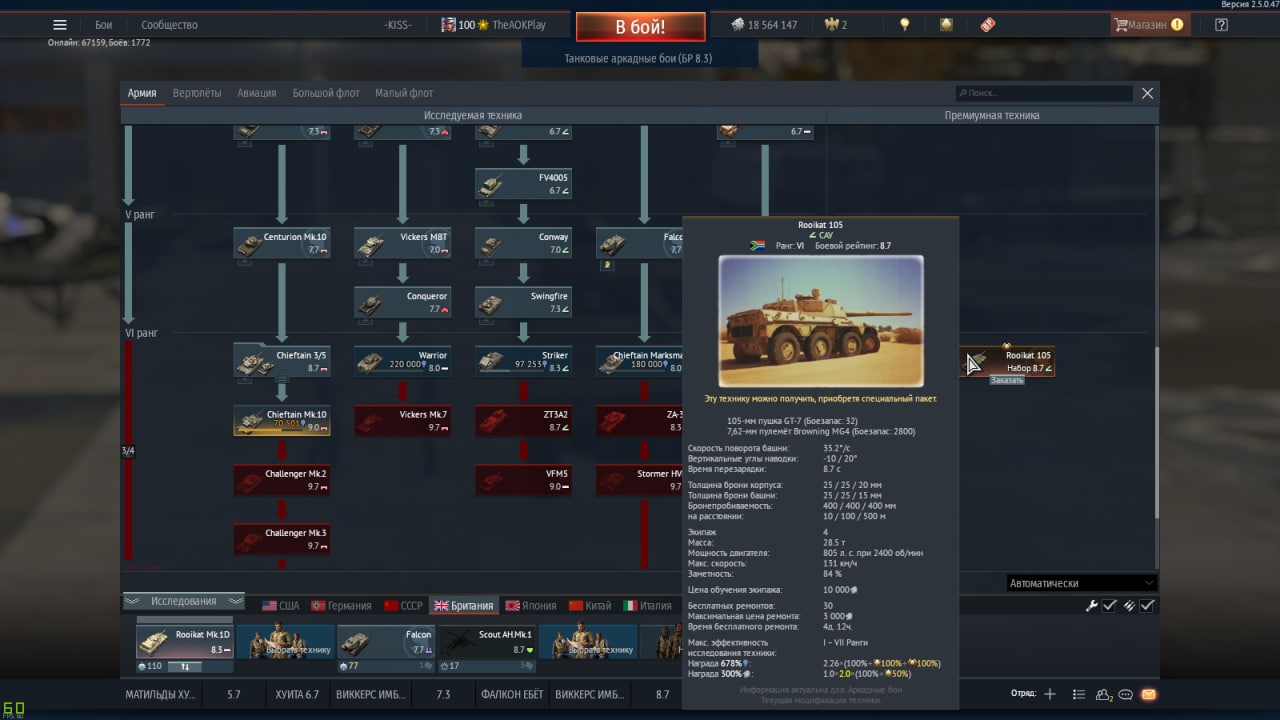The image size is (1280, 720).
Task: Open the golden eagles balance
Action: tap(835, 25)
